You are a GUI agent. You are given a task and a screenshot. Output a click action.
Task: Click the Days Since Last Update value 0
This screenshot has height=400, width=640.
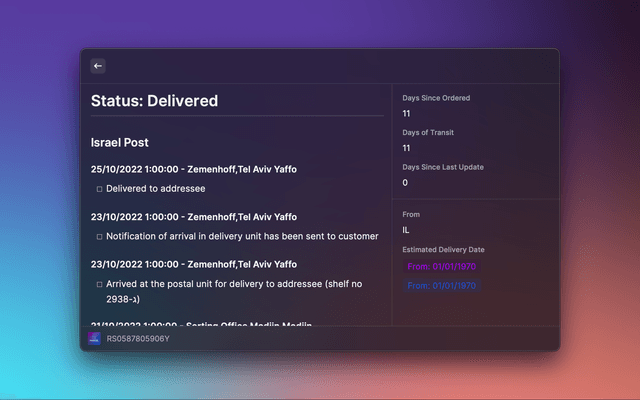(405, 183)
